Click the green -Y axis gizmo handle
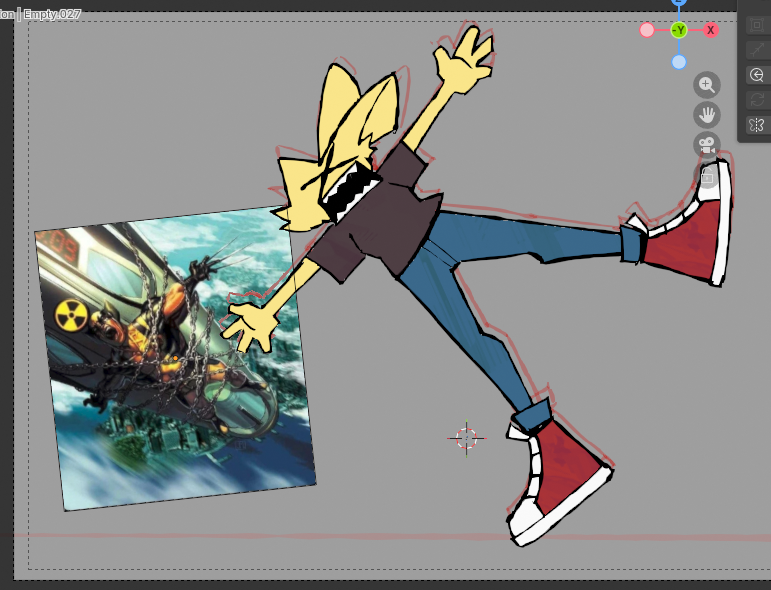 coord(679,30)
